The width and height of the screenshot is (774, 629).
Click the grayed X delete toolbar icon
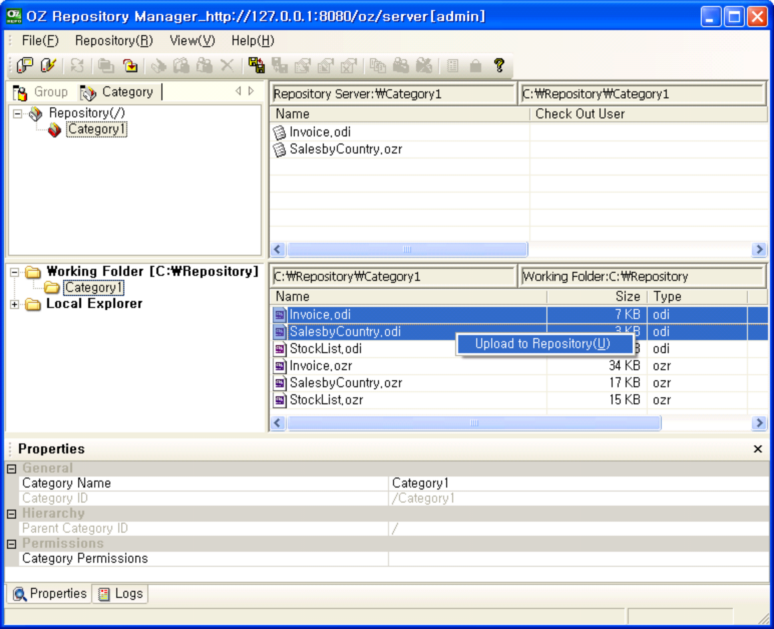[227, 65]
